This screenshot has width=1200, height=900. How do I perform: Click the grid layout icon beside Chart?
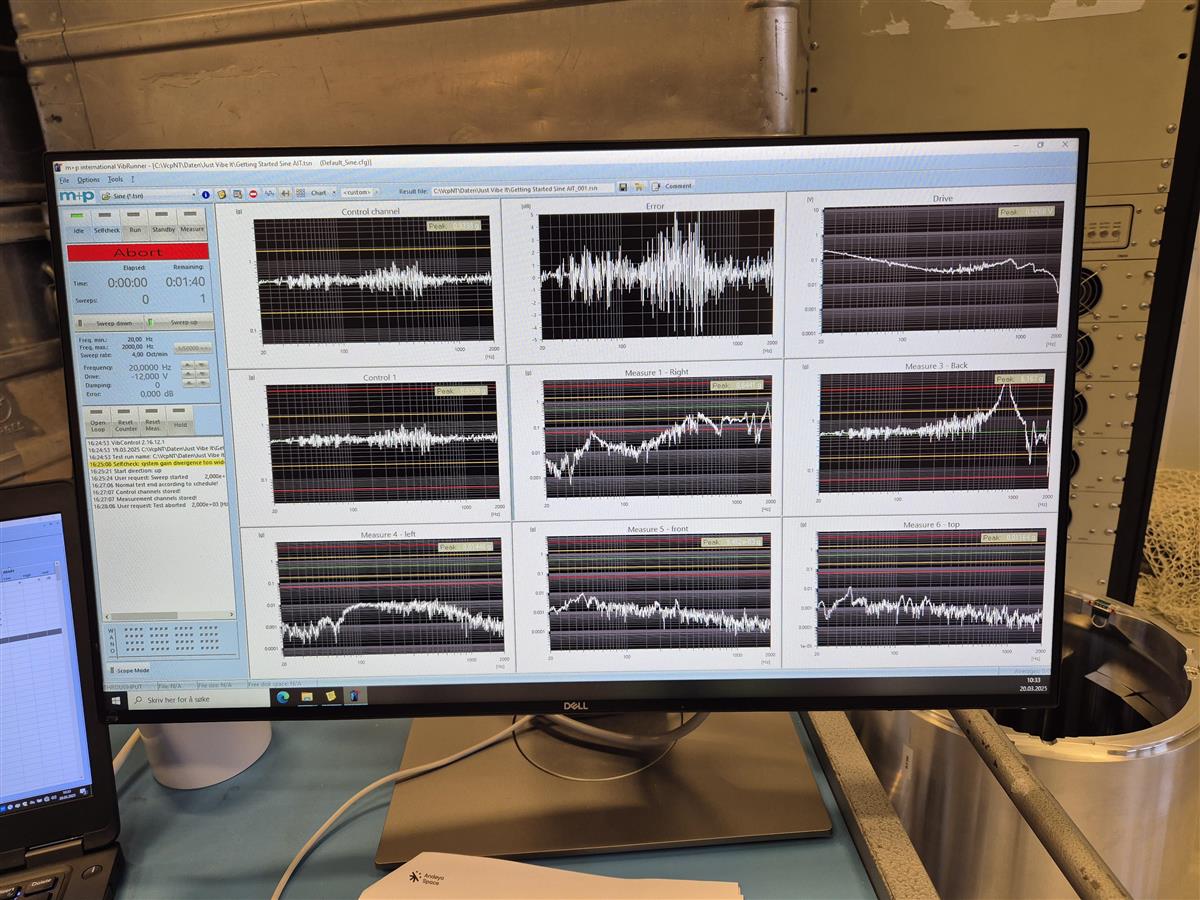coord(300,192)
